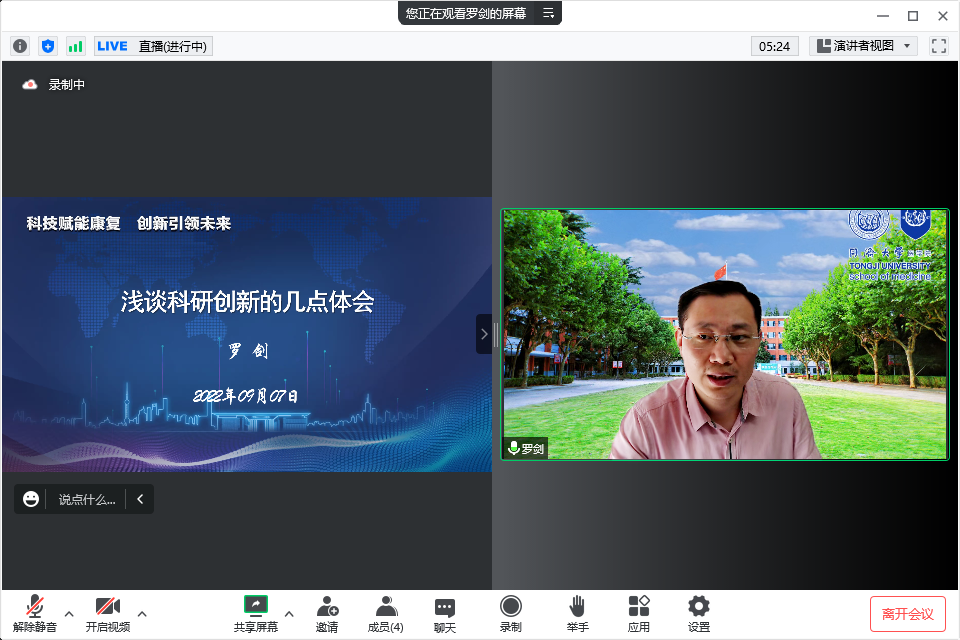Unmute microphone with 解除静音

pyautogui.click(x=35, y=613)
